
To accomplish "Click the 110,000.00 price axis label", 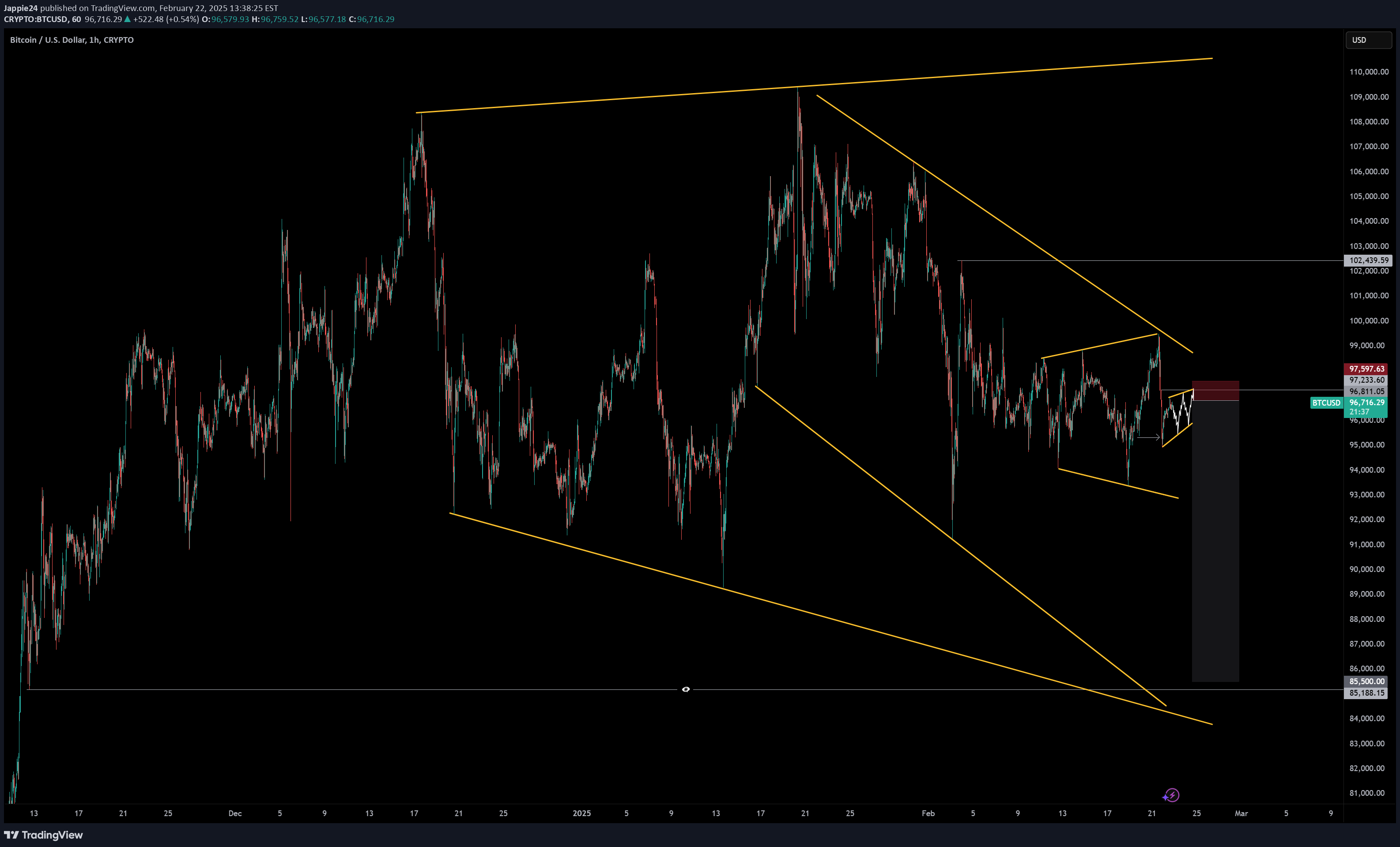I will pyautogui.click(x=1369, y=72).
